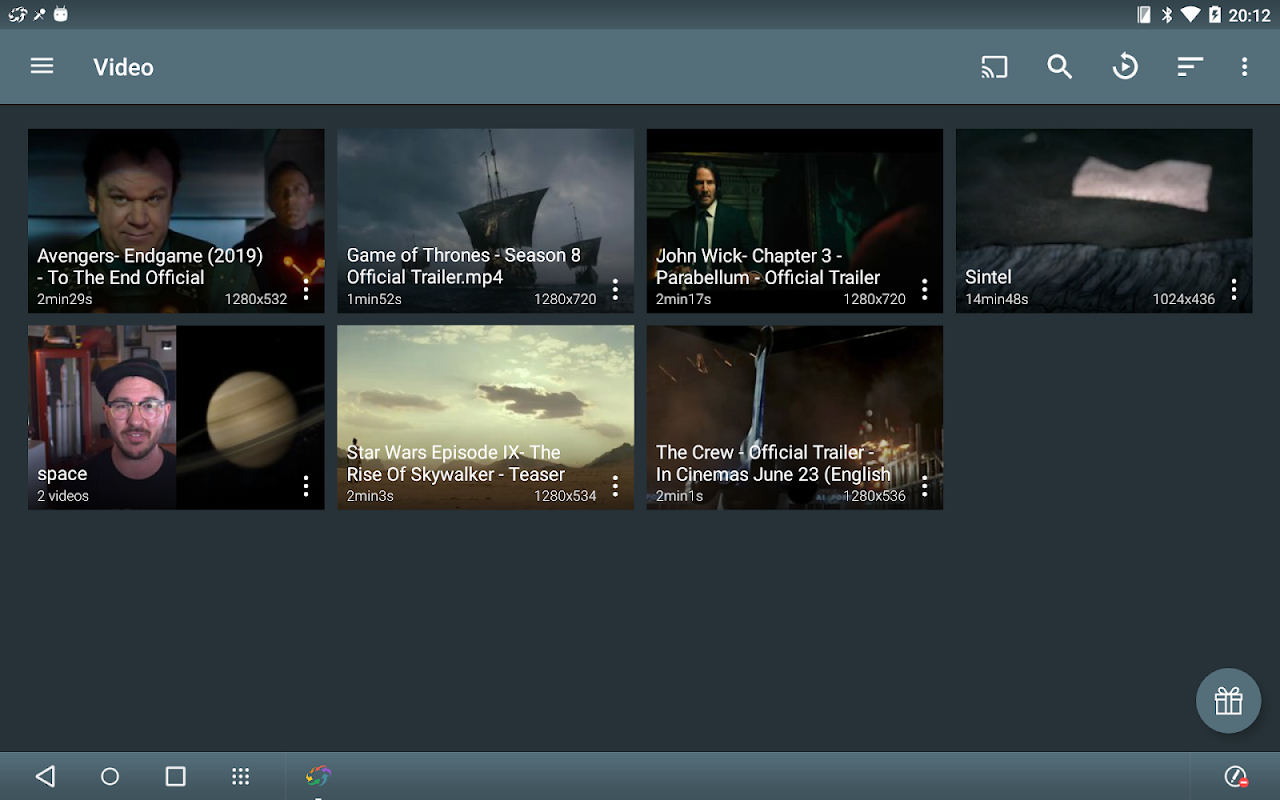Open options for the John Wick trailer
Viewport: 1280px width, 800px height.
click(924, 289)
